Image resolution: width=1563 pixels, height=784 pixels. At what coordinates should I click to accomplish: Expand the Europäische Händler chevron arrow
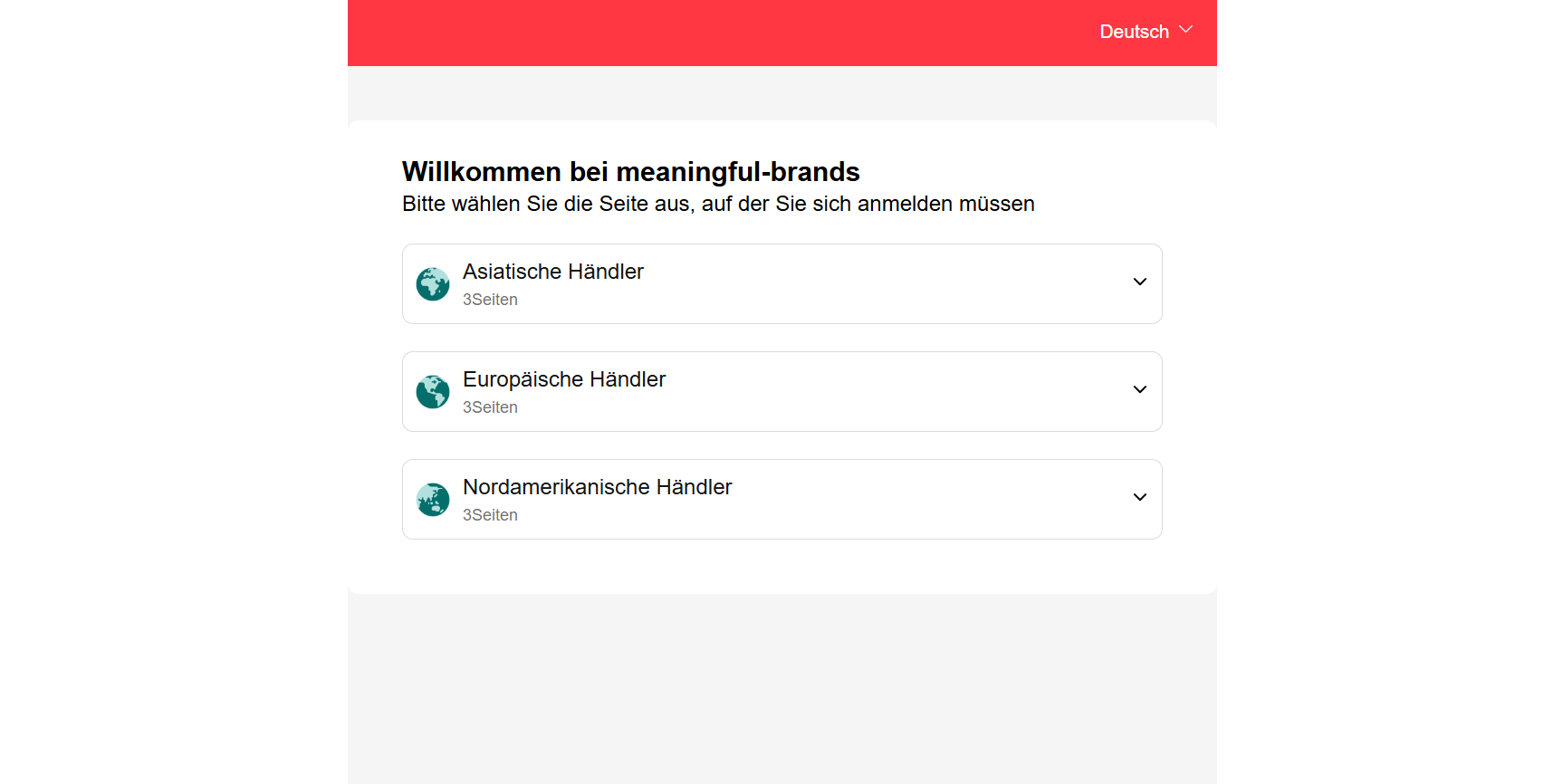tap(1139, 390)
